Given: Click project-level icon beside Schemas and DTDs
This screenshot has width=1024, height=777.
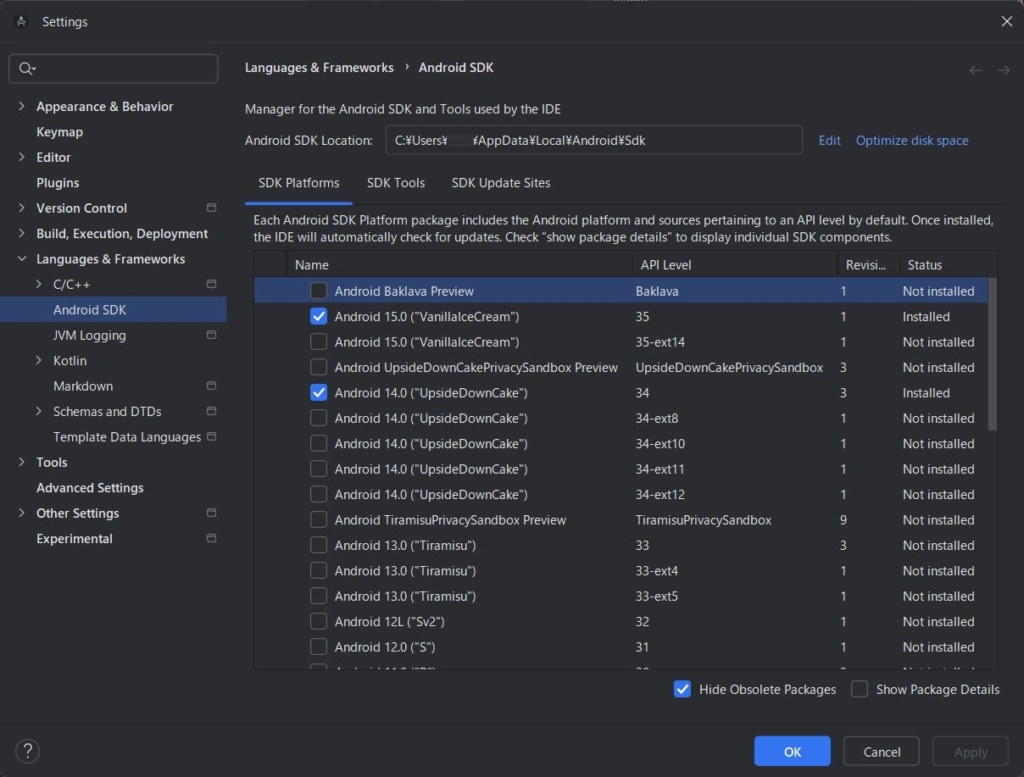Looking at the screenshot, I should pyautogui.click(x=212, y=411).
